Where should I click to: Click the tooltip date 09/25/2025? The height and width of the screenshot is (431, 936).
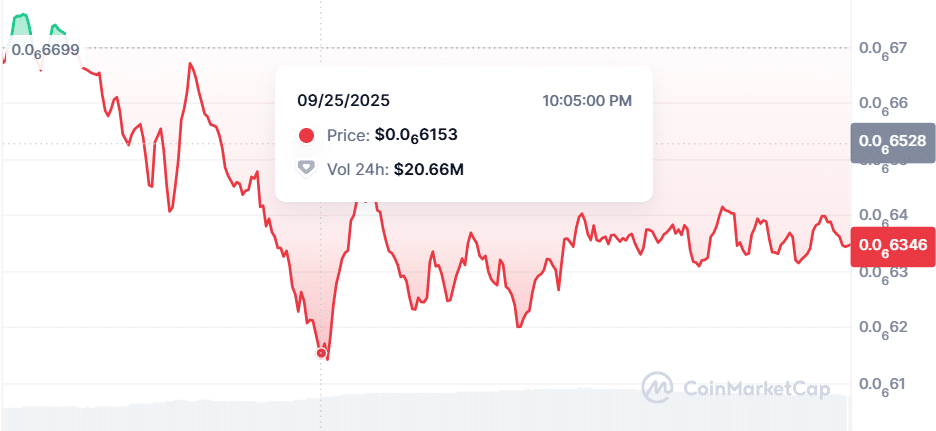pyautogui.click(x=344, y=100)
